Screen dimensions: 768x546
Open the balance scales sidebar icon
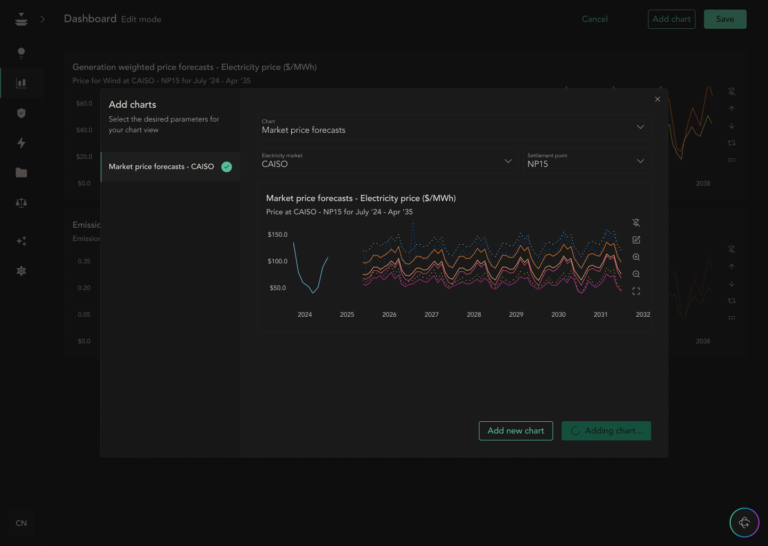21,203
